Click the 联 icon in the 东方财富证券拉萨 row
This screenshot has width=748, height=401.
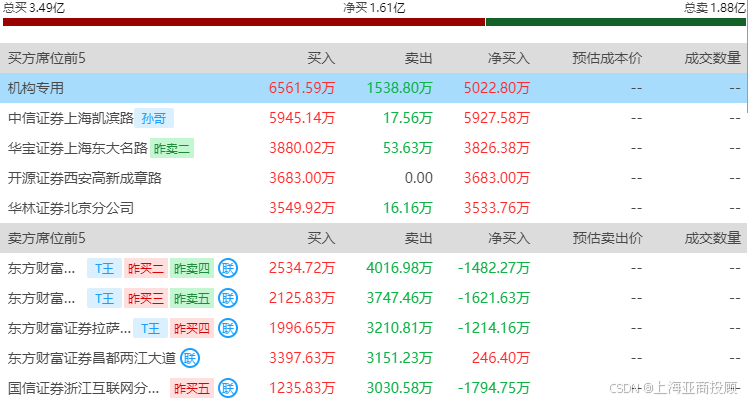(x=228, y=329)
